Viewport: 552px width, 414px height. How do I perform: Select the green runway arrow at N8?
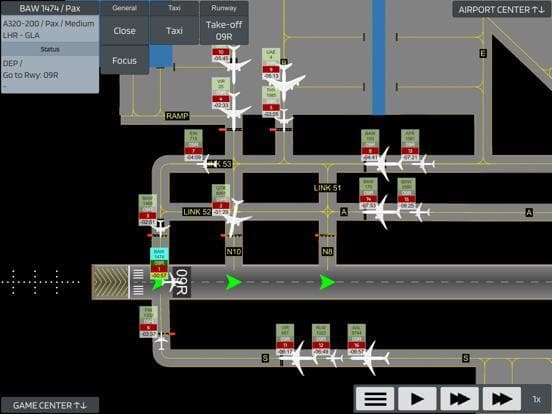327,282
